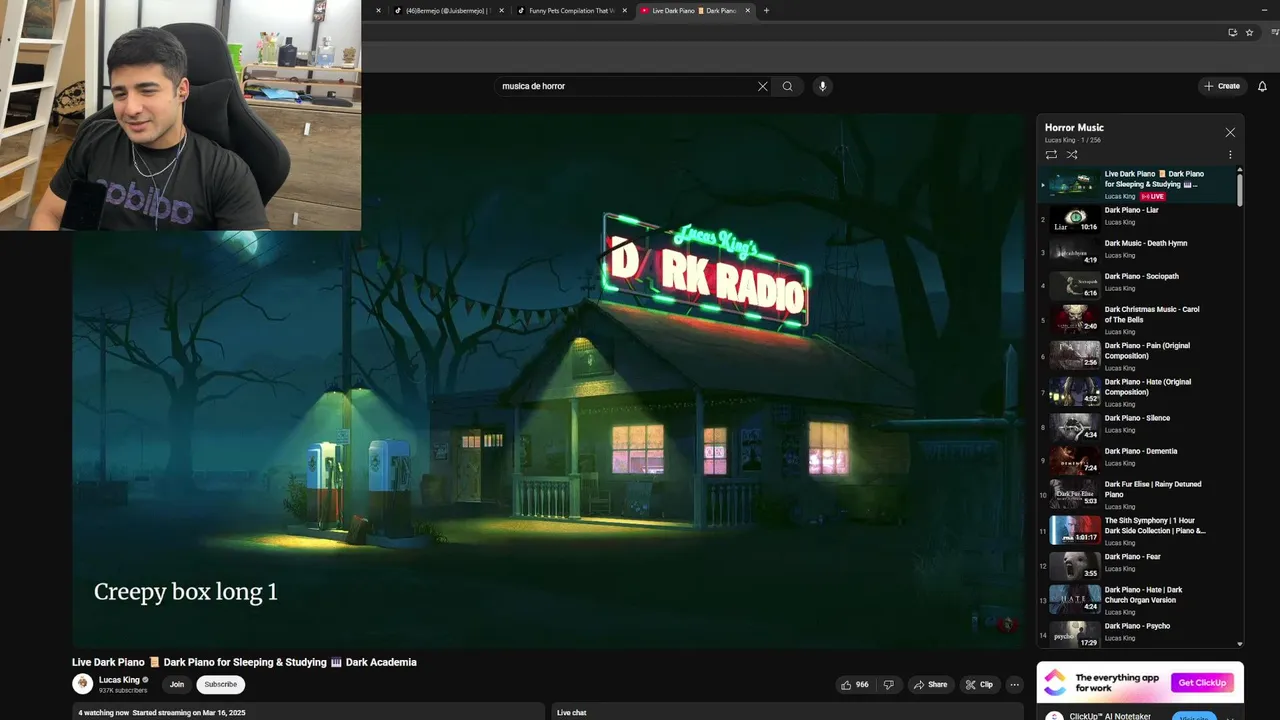Screen dimensions: 1280x720
Task: Open the notifications bell
Action: click(x=1262, y=86)
